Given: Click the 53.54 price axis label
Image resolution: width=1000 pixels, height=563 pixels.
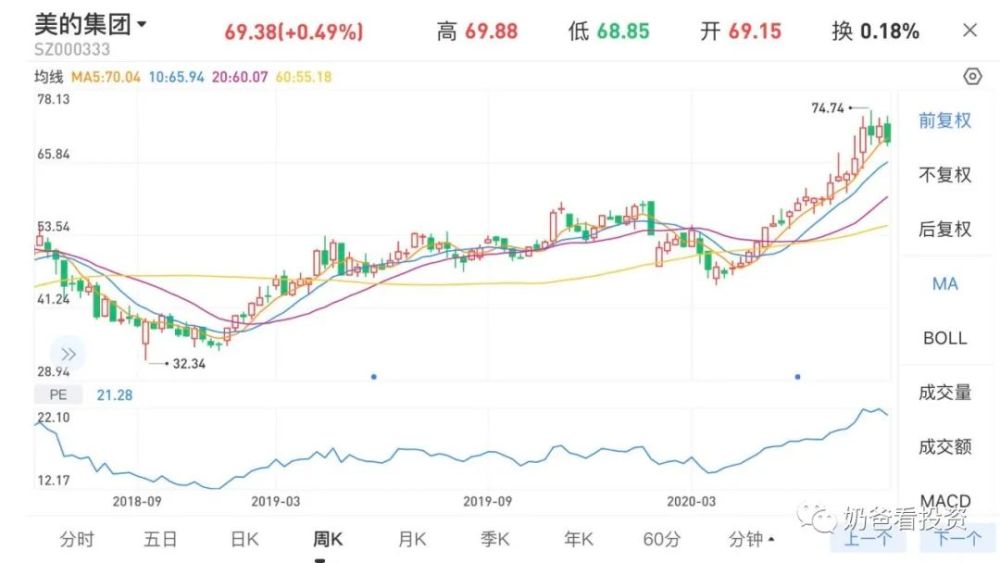Looking at the screenshot, I should (x=54, y=227).
